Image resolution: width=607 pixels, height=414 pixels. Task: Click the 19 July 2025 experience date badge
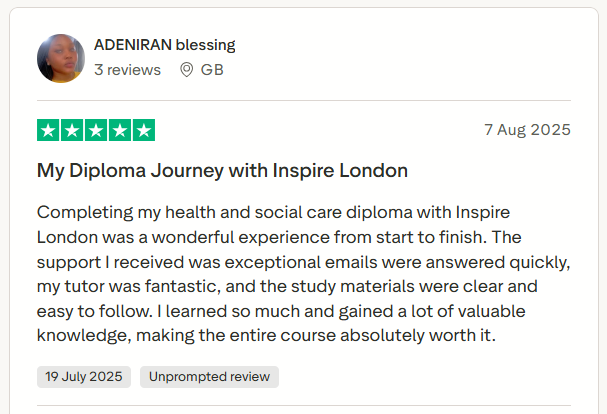84,377
